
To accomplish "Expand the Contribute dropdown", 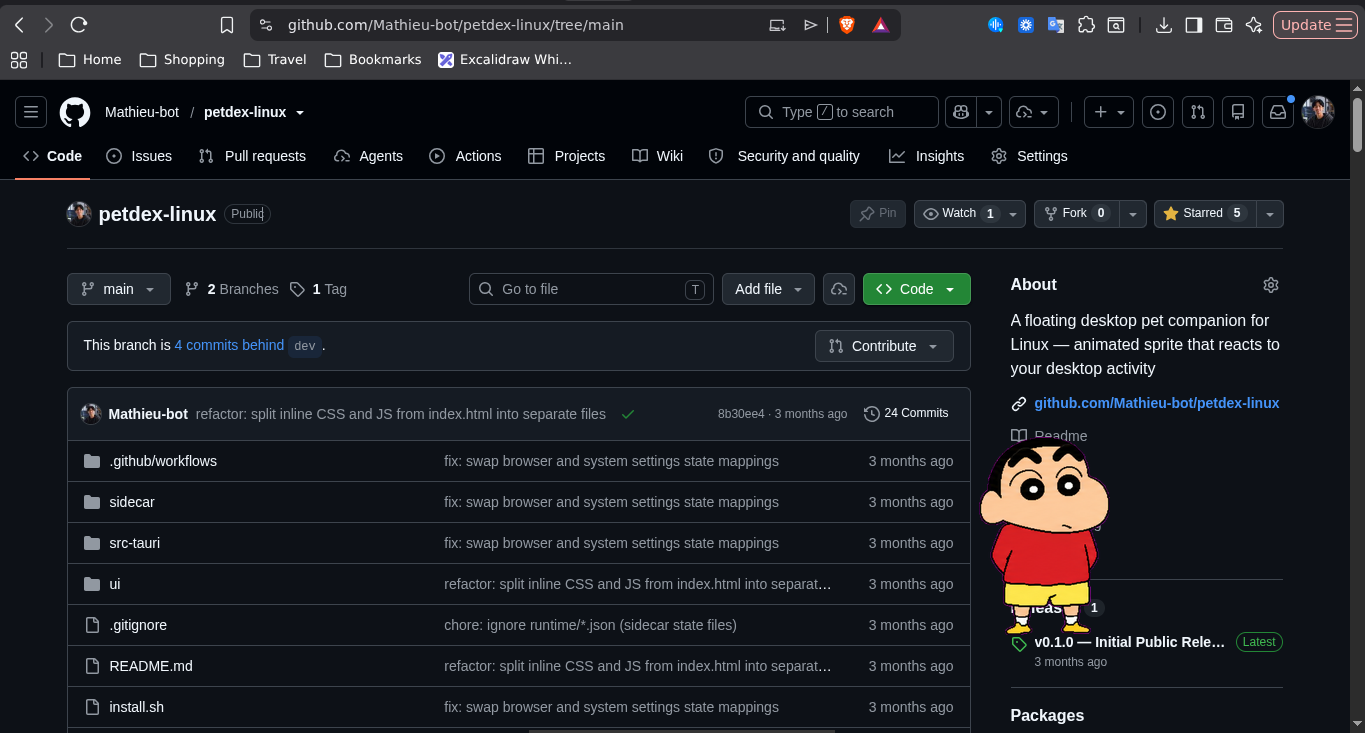I will (884, 346).
